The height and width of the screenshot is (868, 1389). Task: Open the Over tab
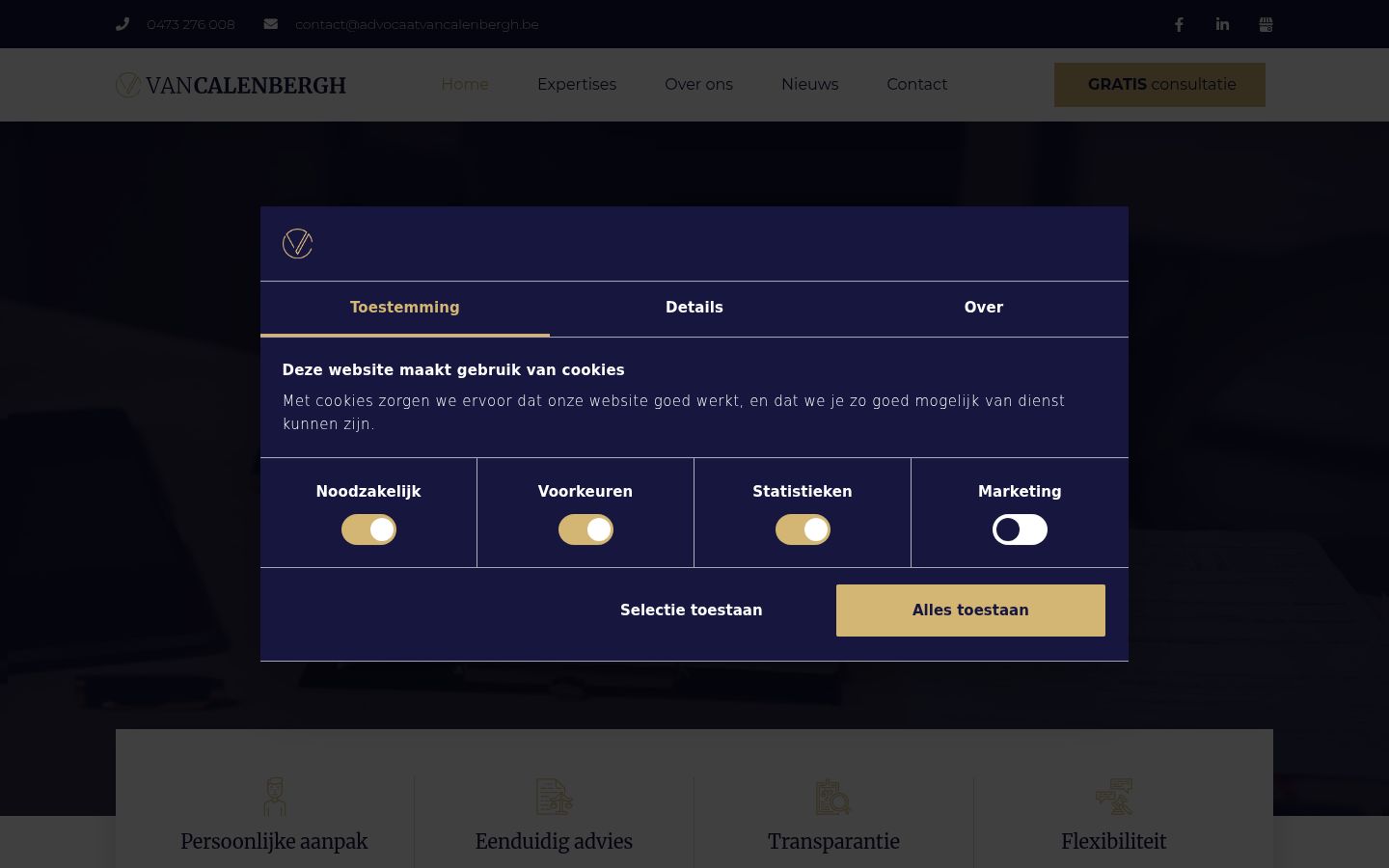[x=984, y=308]
